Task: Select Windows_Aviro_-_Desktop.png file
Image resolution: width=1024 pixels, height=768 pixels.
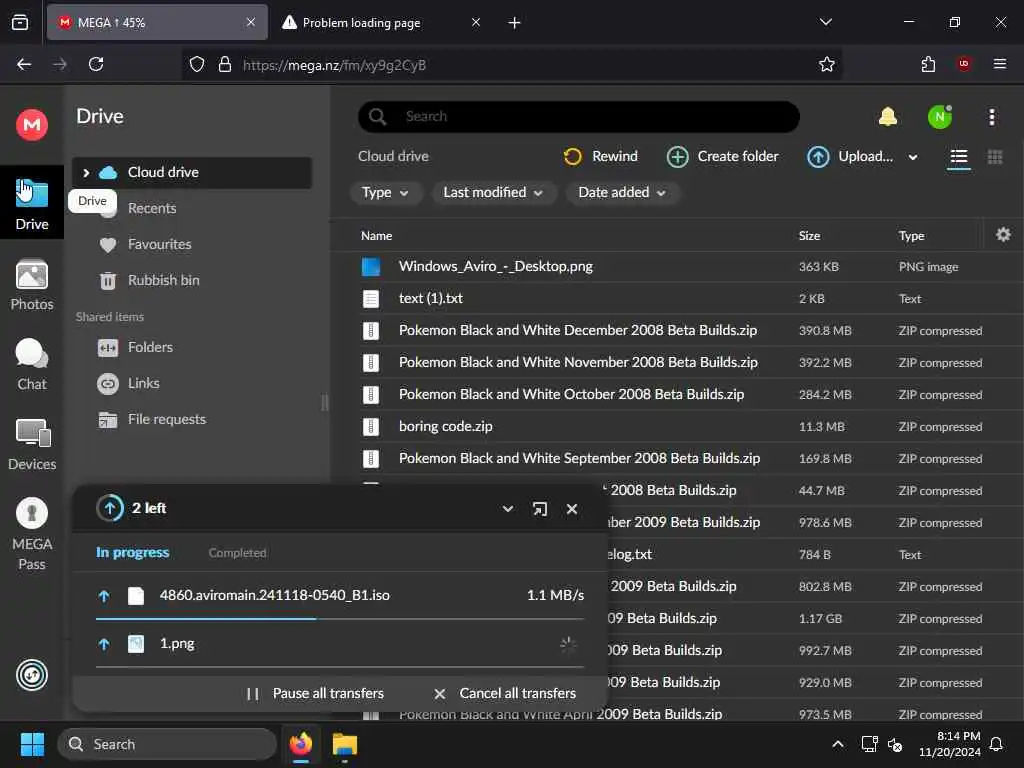Action: click(679, 266)
